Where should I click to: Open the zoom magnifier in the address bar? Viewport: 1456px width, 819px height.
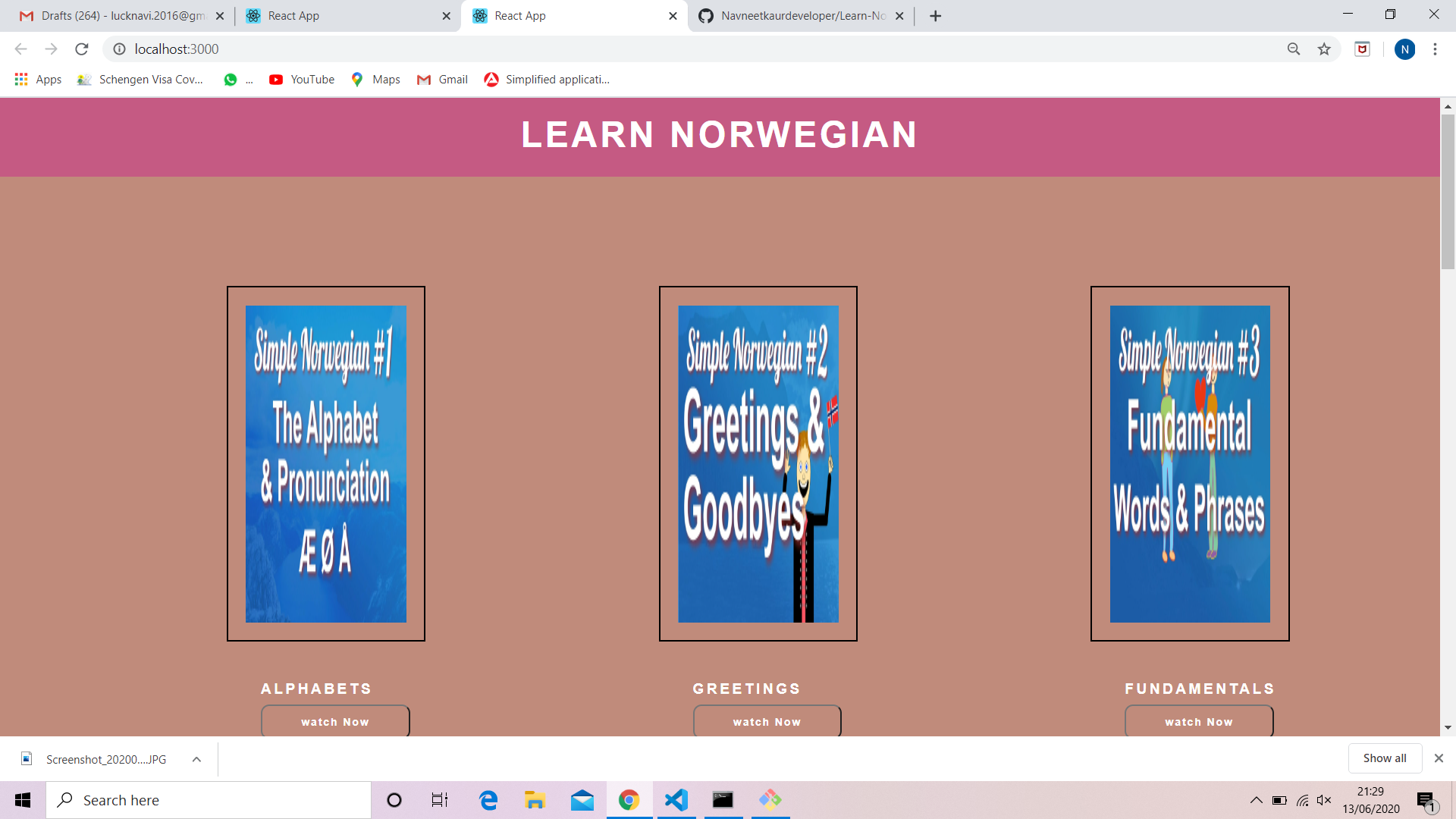coord(1293,49)
